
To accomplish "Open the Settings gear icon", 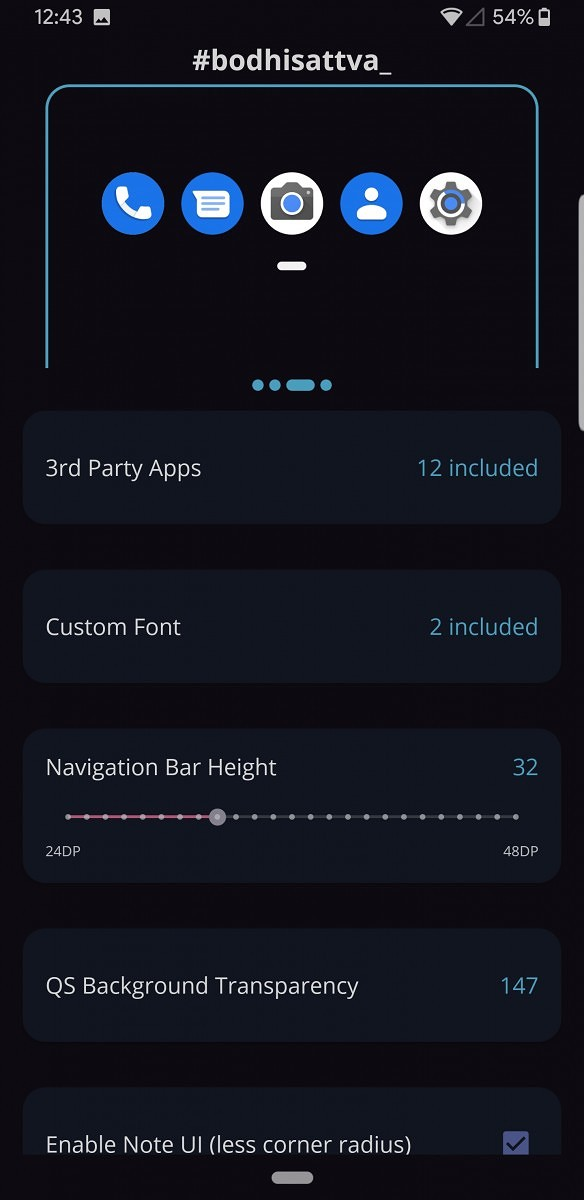I will [x=451, y=204].
